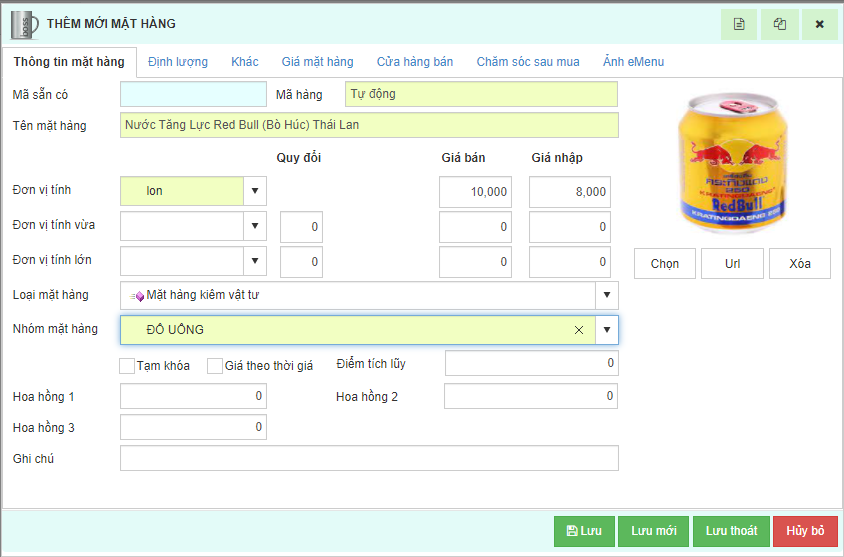Click the Giá nhập field showing 8,000
Screen dimensions: 844x557
click(569, 192)
